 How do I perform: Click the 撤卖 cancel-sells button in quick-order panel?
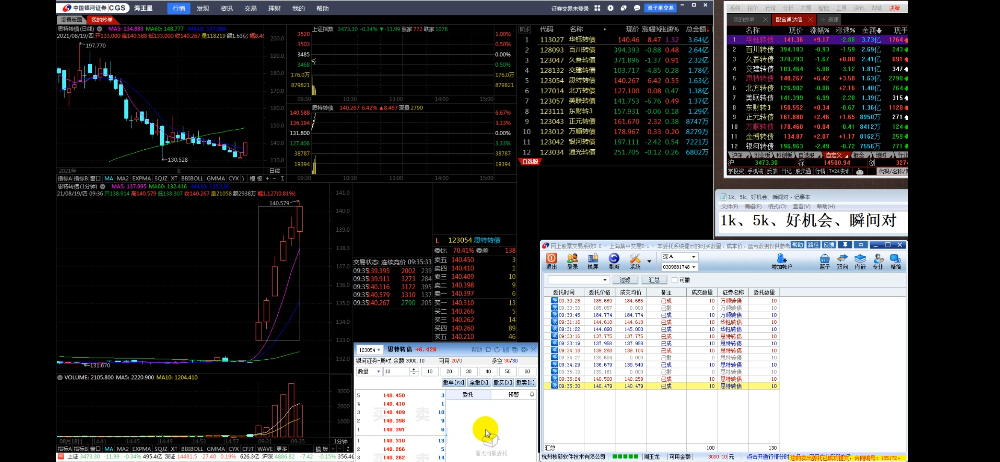click(x=526, y=382)
